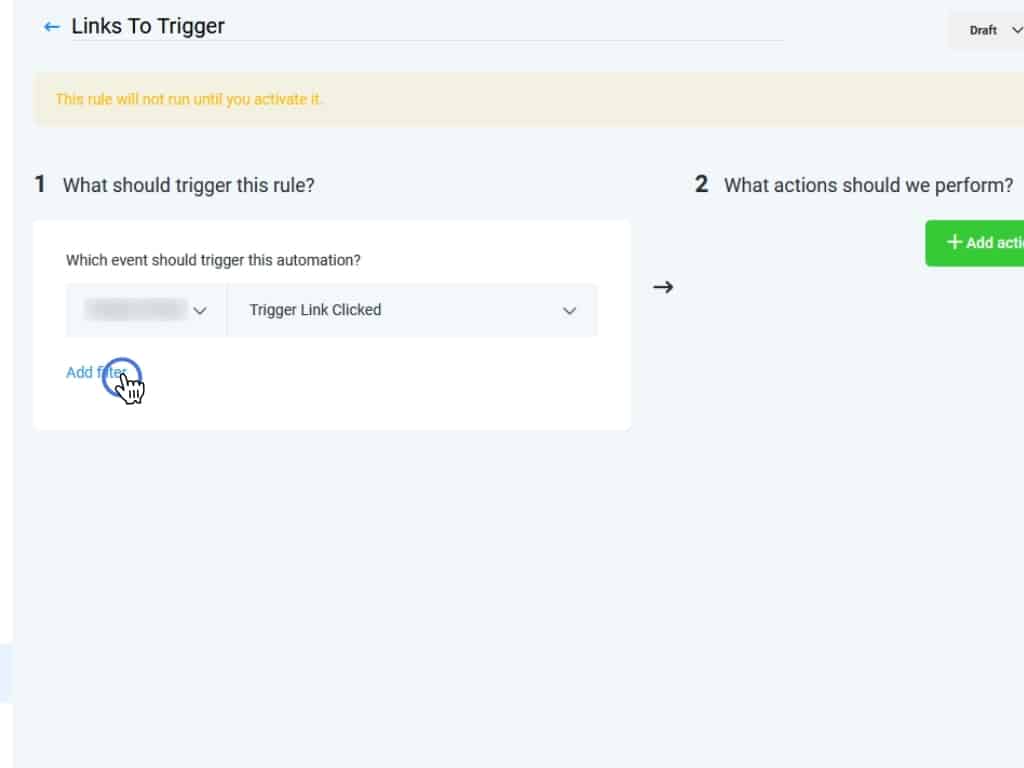1024x768 pixels.
Task: Open the Draft status dropdown
Action: [x=984, y=30]
